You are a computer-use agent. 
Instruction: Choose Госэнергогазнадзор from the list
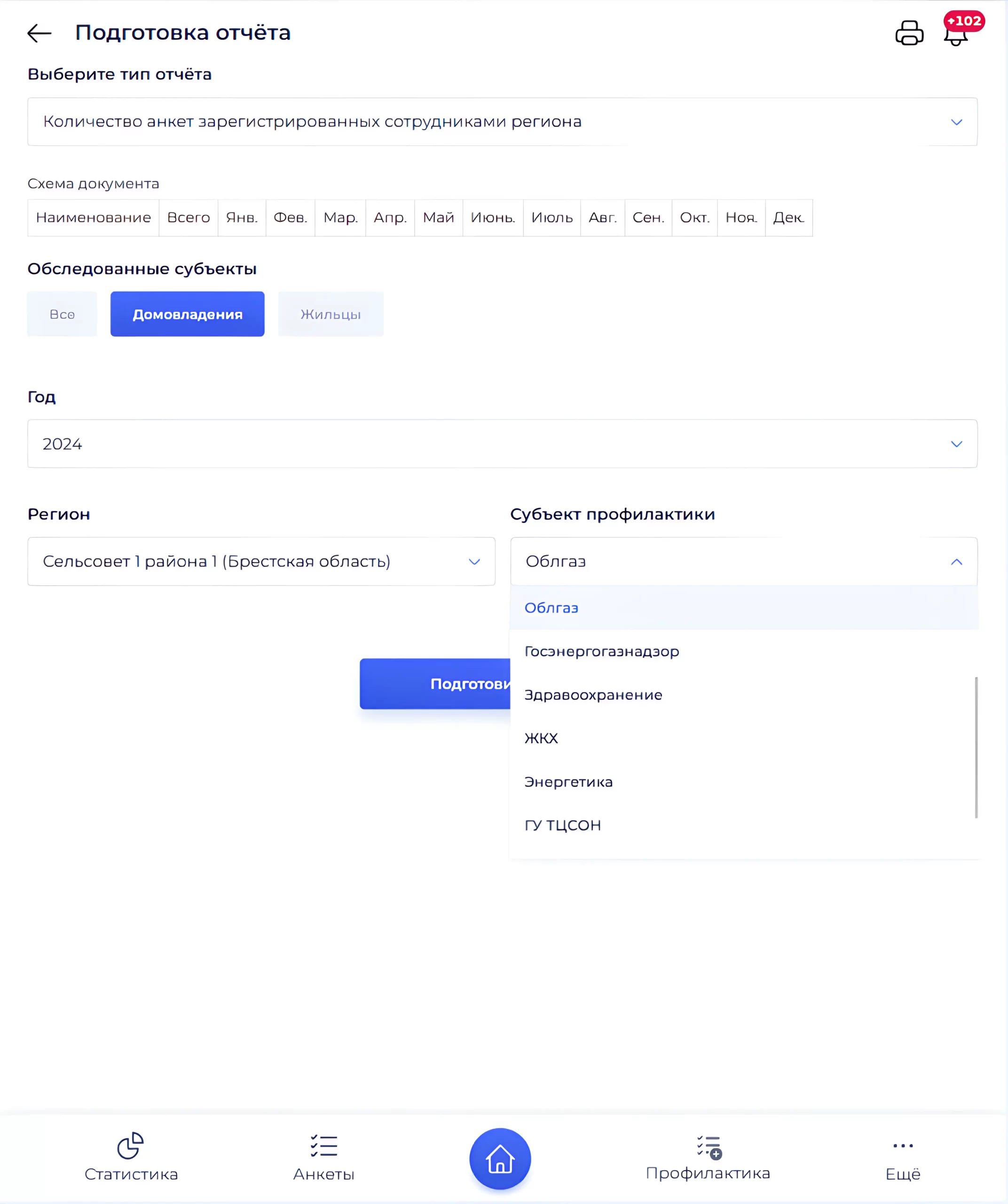click(x=744, y=651)
